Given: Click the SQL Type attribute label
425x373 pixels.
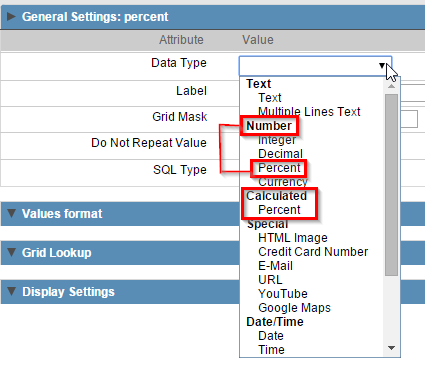Looking at the screenshot, I should pos(180,170).
